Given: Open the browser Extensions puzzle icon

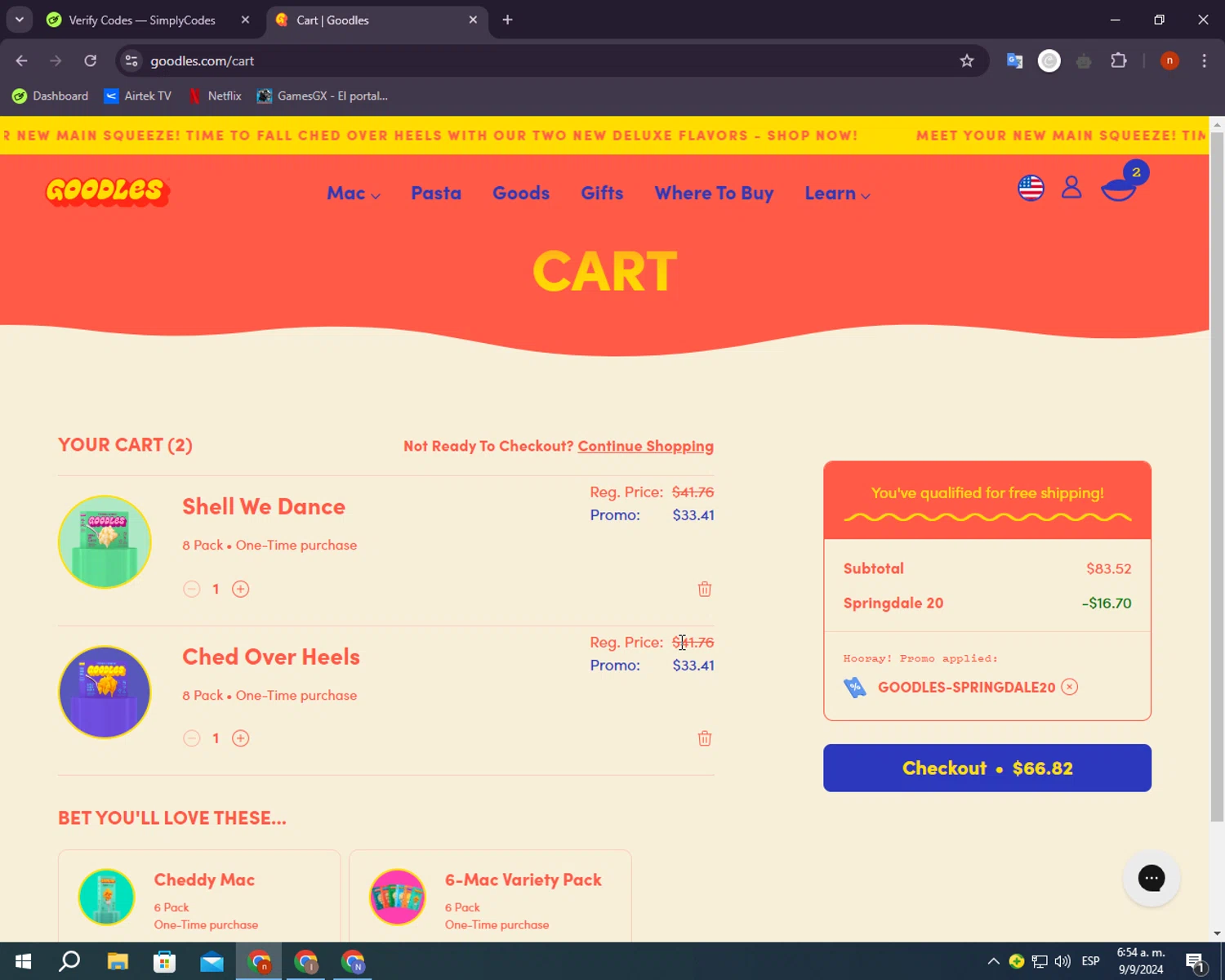Looking at the screenshot, I should coord(1119,61).
